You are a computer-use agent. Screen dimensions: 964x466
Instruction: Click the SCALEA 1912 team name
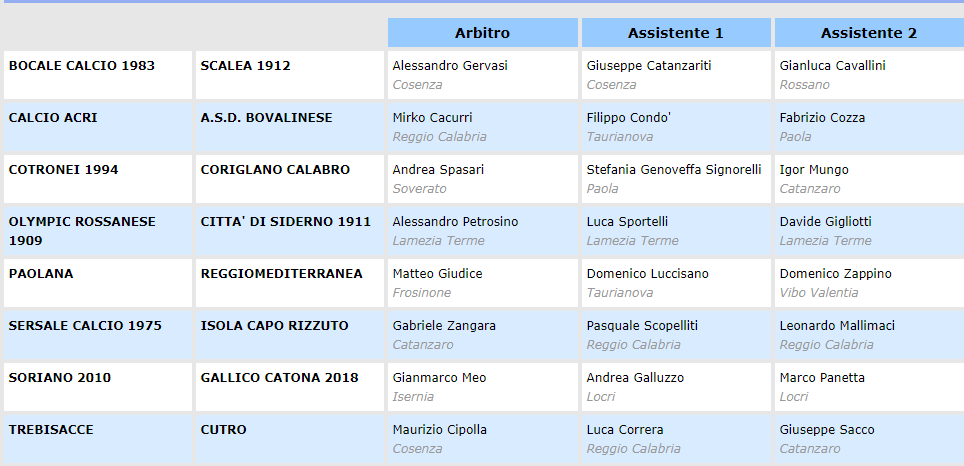tap(246, 66)
